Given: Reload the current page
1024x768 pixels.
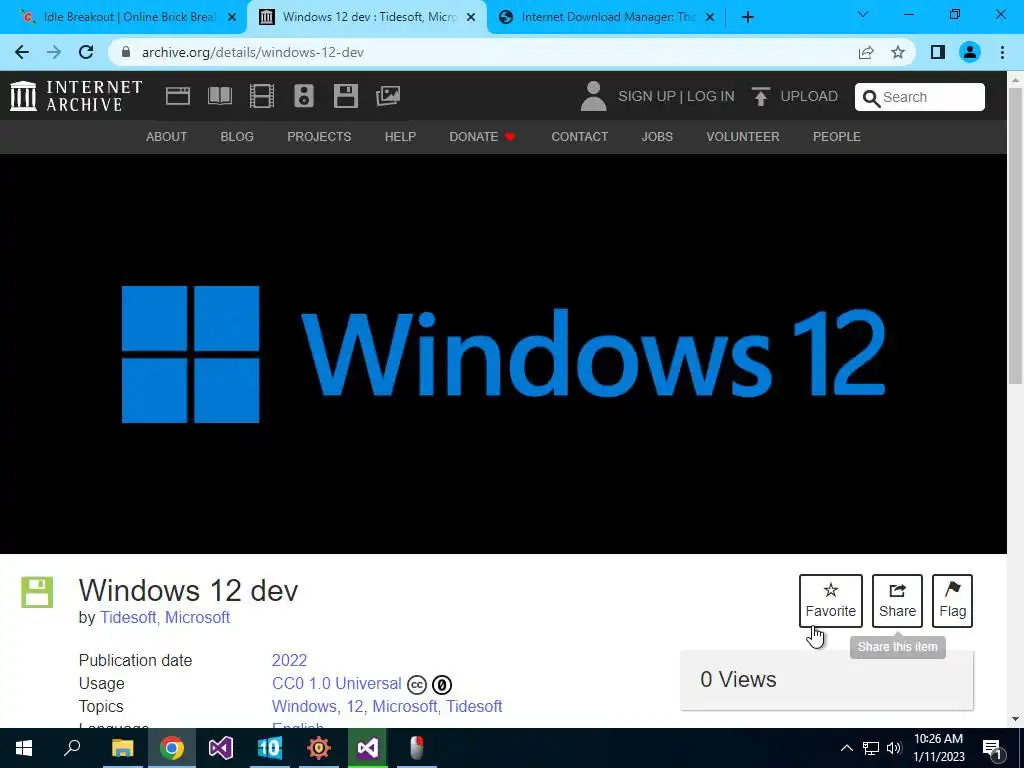Looking at the screenshot, I should coord(86,52).
